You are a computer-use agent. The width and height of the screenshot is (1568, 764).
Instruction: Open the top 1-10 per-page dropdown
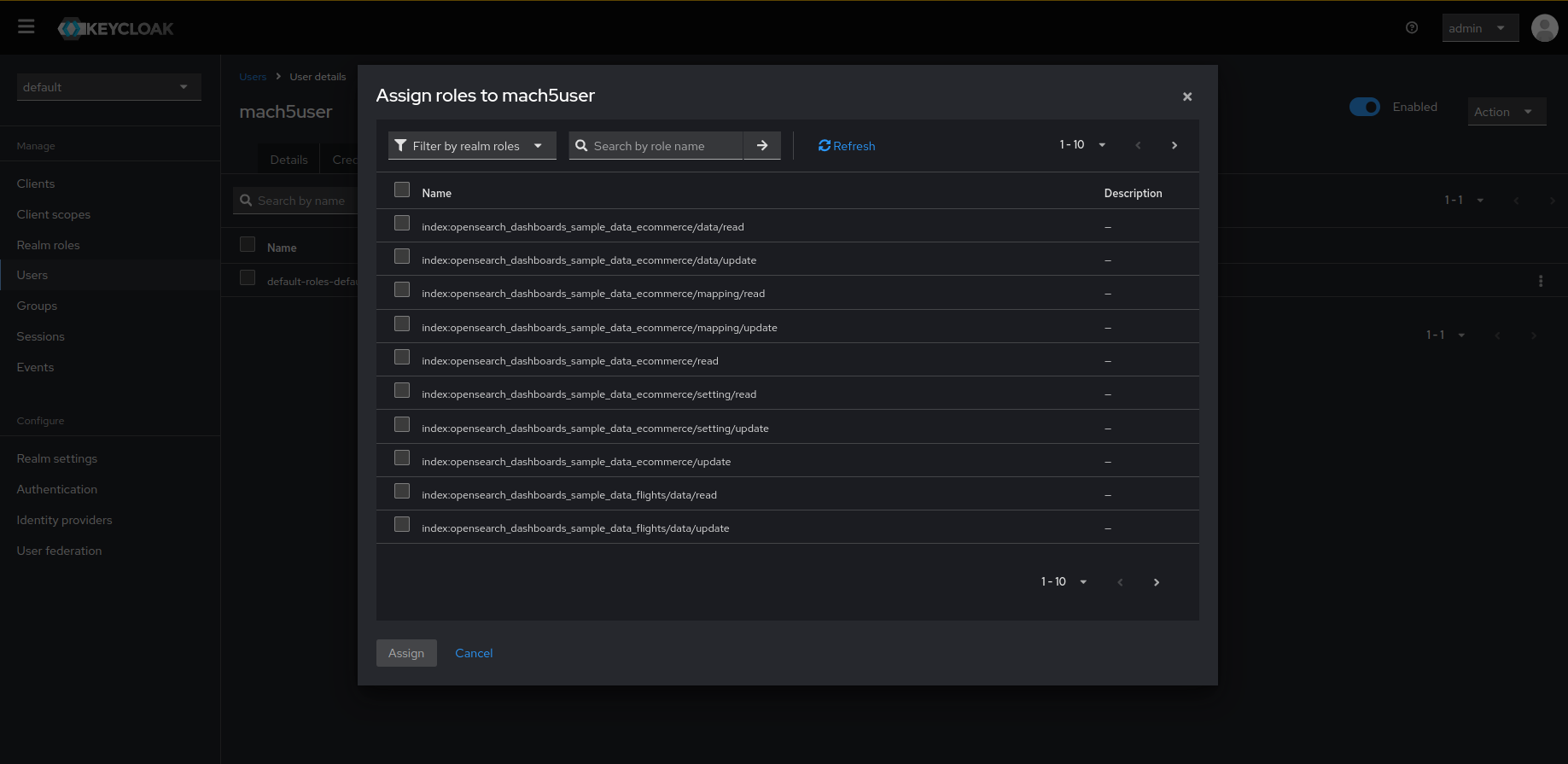pos(1082,145)
